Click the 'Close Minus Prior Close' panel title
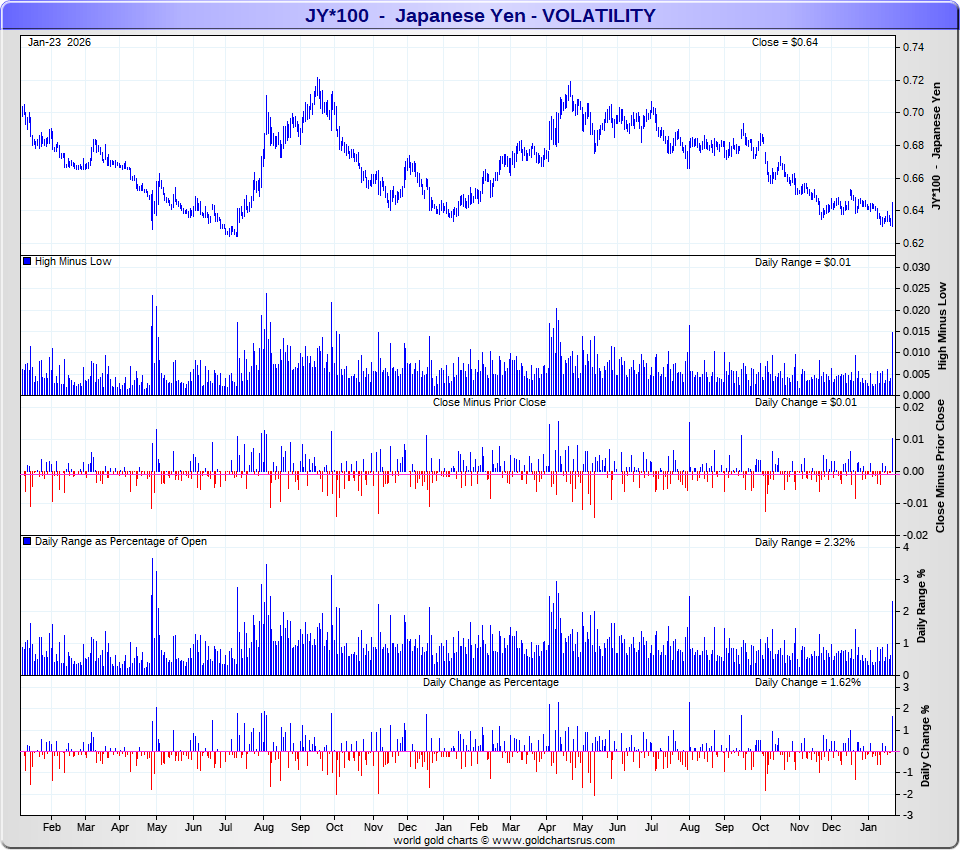The image size is (960, 850). pos(489,402)
